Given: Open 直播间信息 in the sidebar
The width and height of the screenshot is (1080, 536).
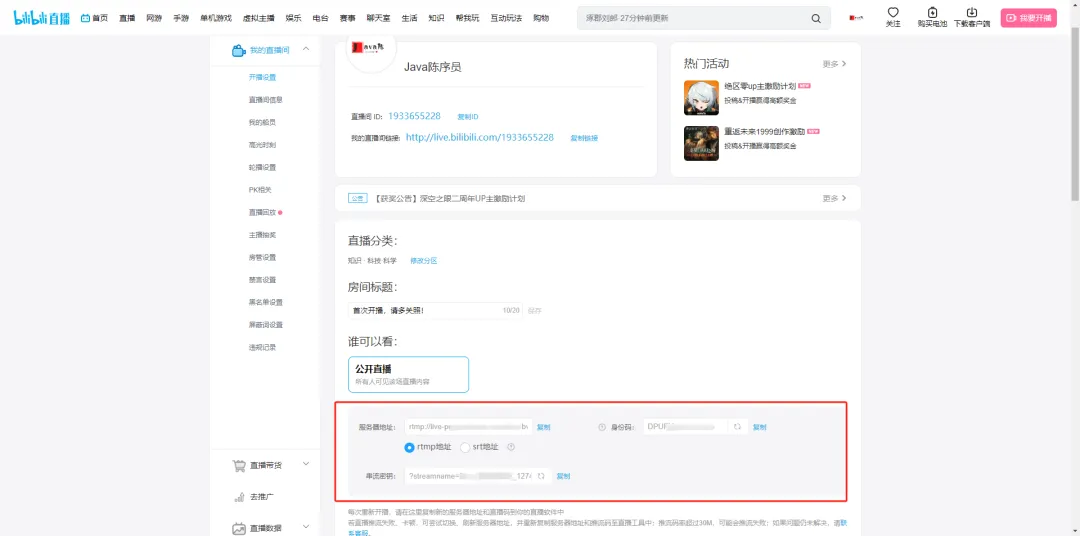Looking at the screenshot, I should [x=265, y=100].
